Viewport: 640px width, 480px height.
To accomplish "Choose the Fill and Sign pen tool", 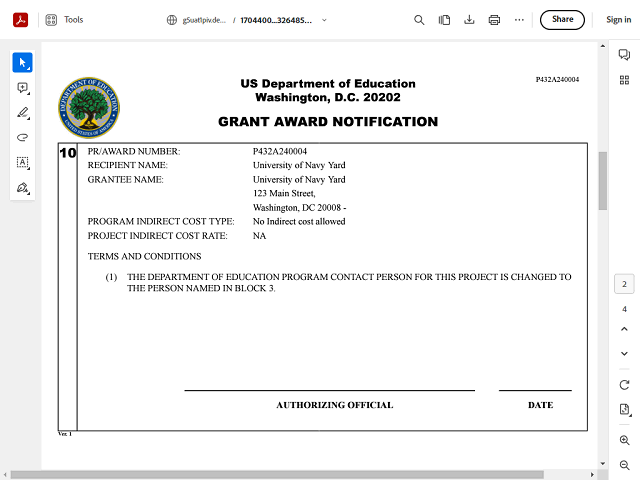I will (22, 188).
